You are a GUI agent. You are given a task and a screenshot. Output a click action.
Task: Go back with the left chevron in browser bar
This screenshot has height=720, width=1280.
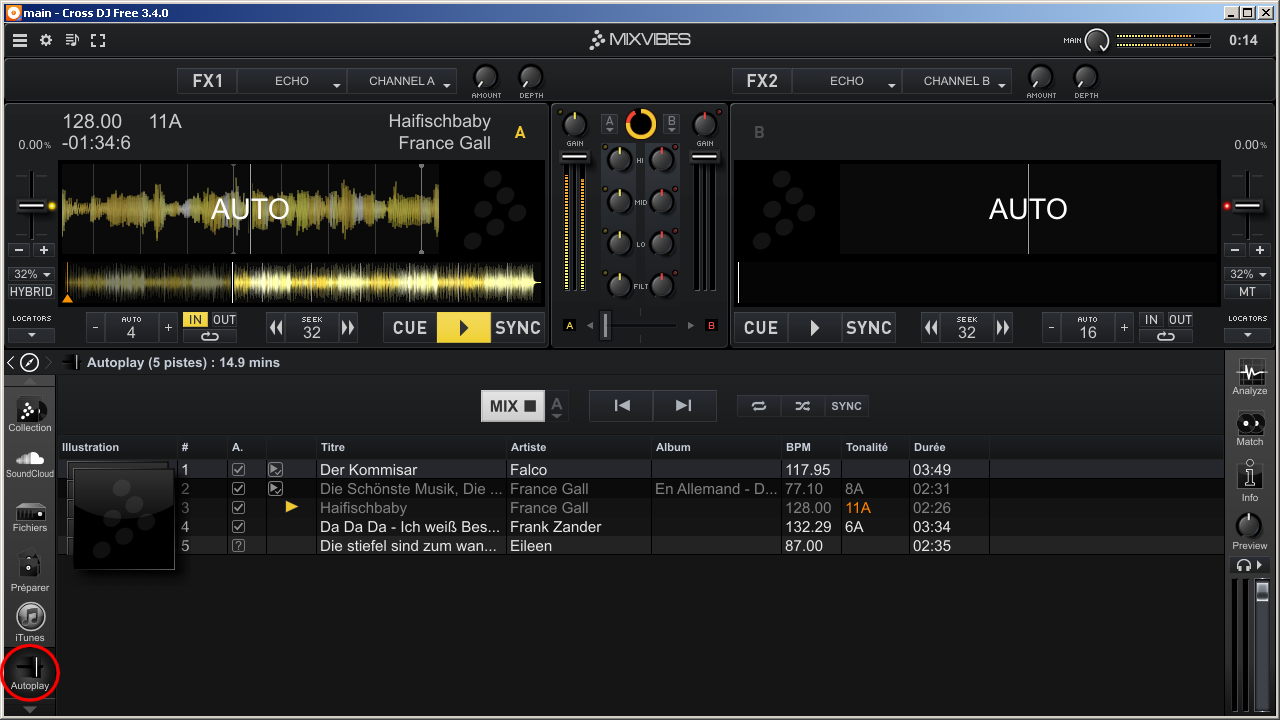[x=10, y=363]
